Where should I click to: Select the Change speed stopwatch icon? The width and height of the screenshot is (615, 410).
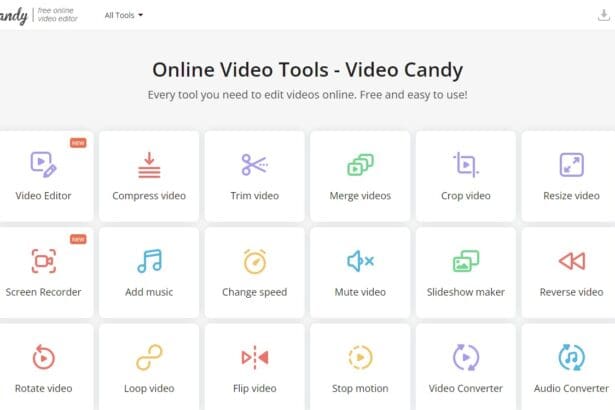255,261
